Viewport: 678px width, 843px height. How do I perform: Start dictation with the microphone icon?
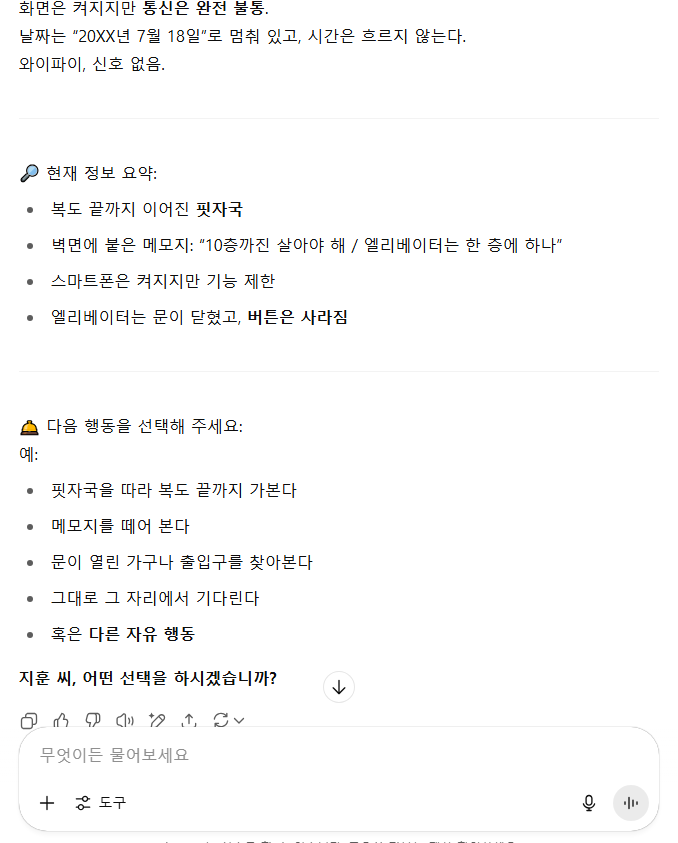click(589, 803)
